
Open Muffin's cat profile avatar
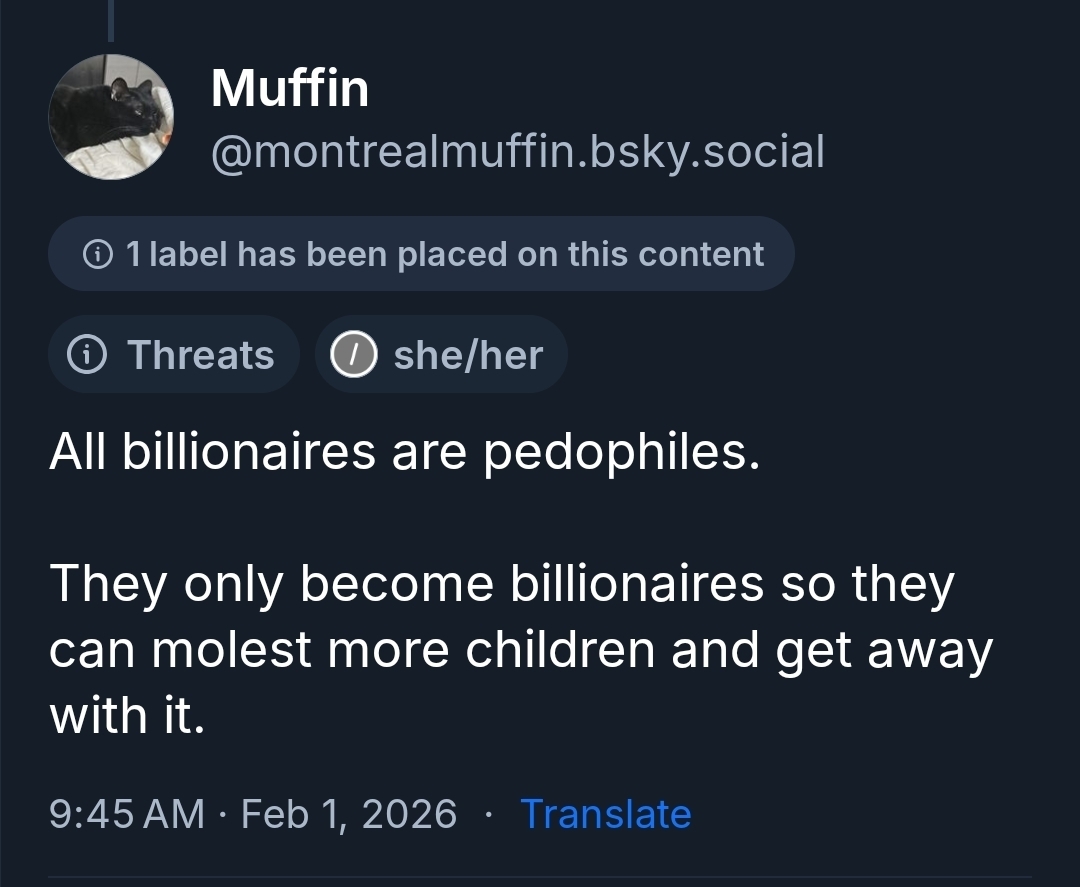click(111, 118)
